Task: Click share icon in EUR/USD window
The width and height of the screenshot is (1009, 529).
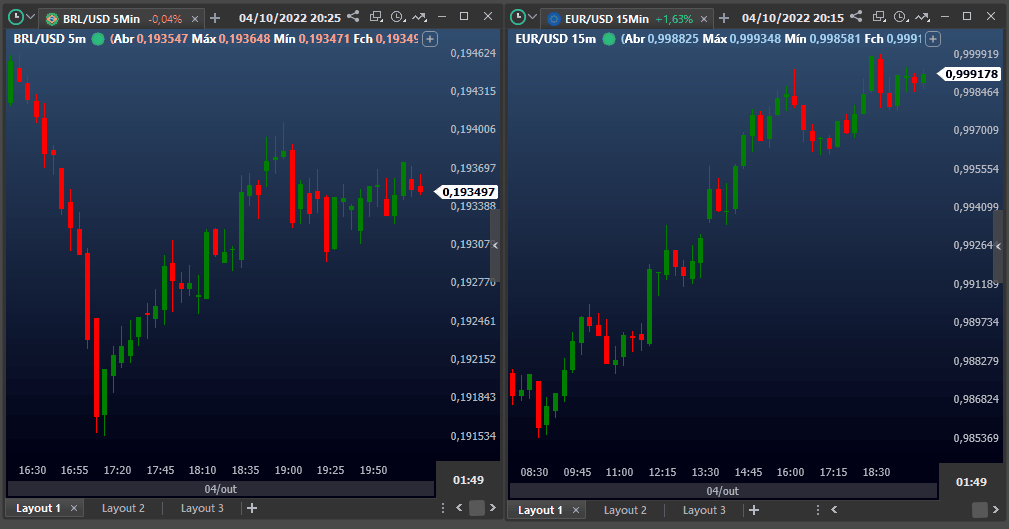Action: pos(854,17)
